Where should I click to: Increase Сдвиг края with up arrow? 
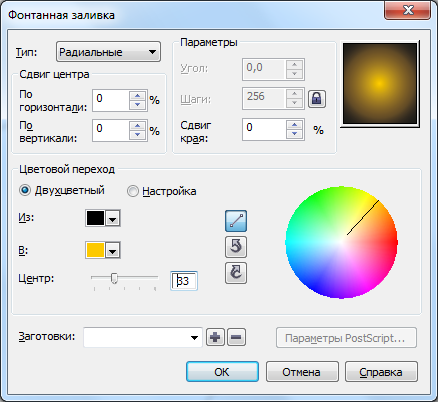pyautogui.click(x=294, y=125)
